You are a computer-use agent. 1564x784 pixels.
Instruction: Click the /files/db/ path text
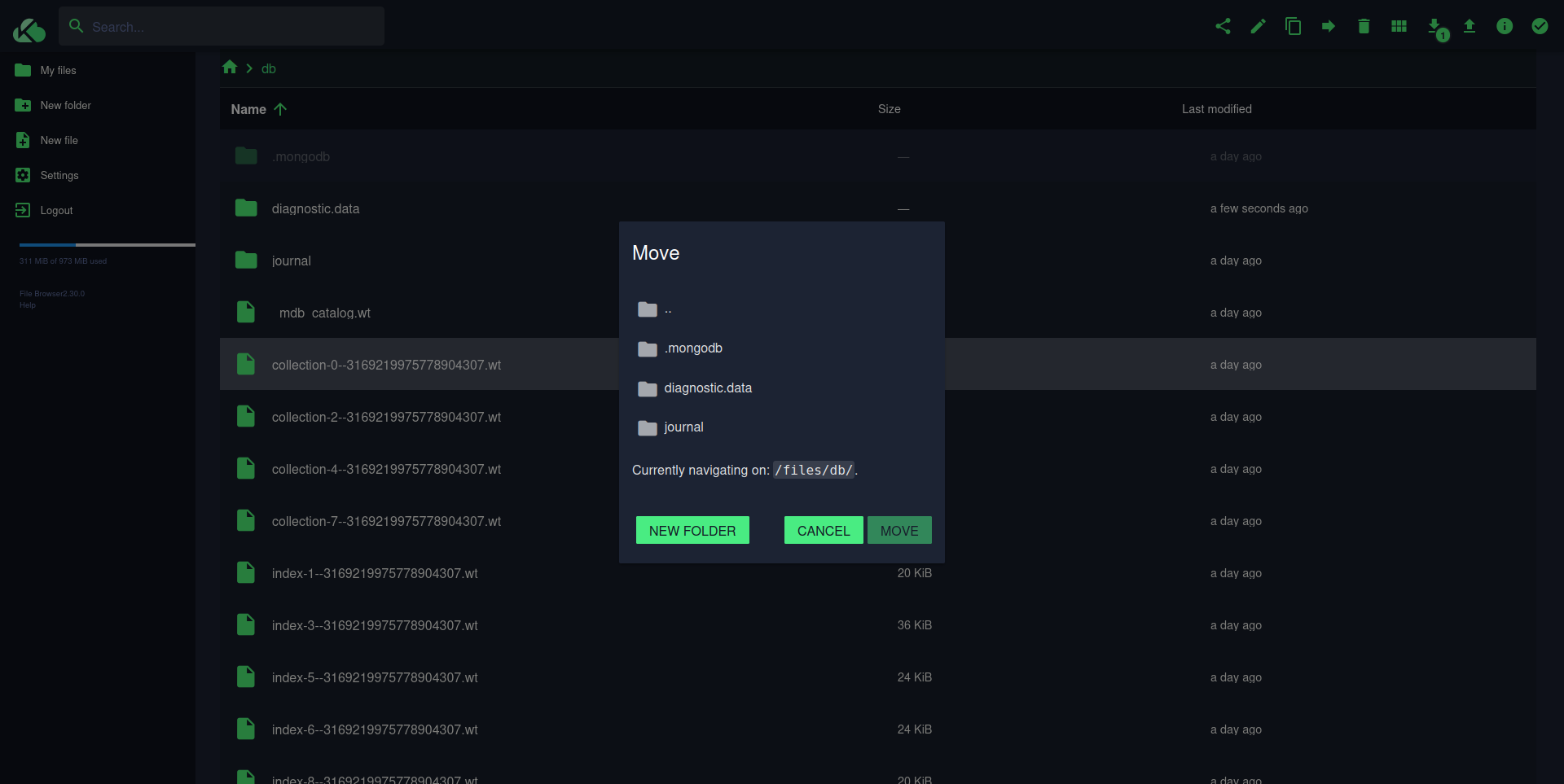[x=814, y=470]
